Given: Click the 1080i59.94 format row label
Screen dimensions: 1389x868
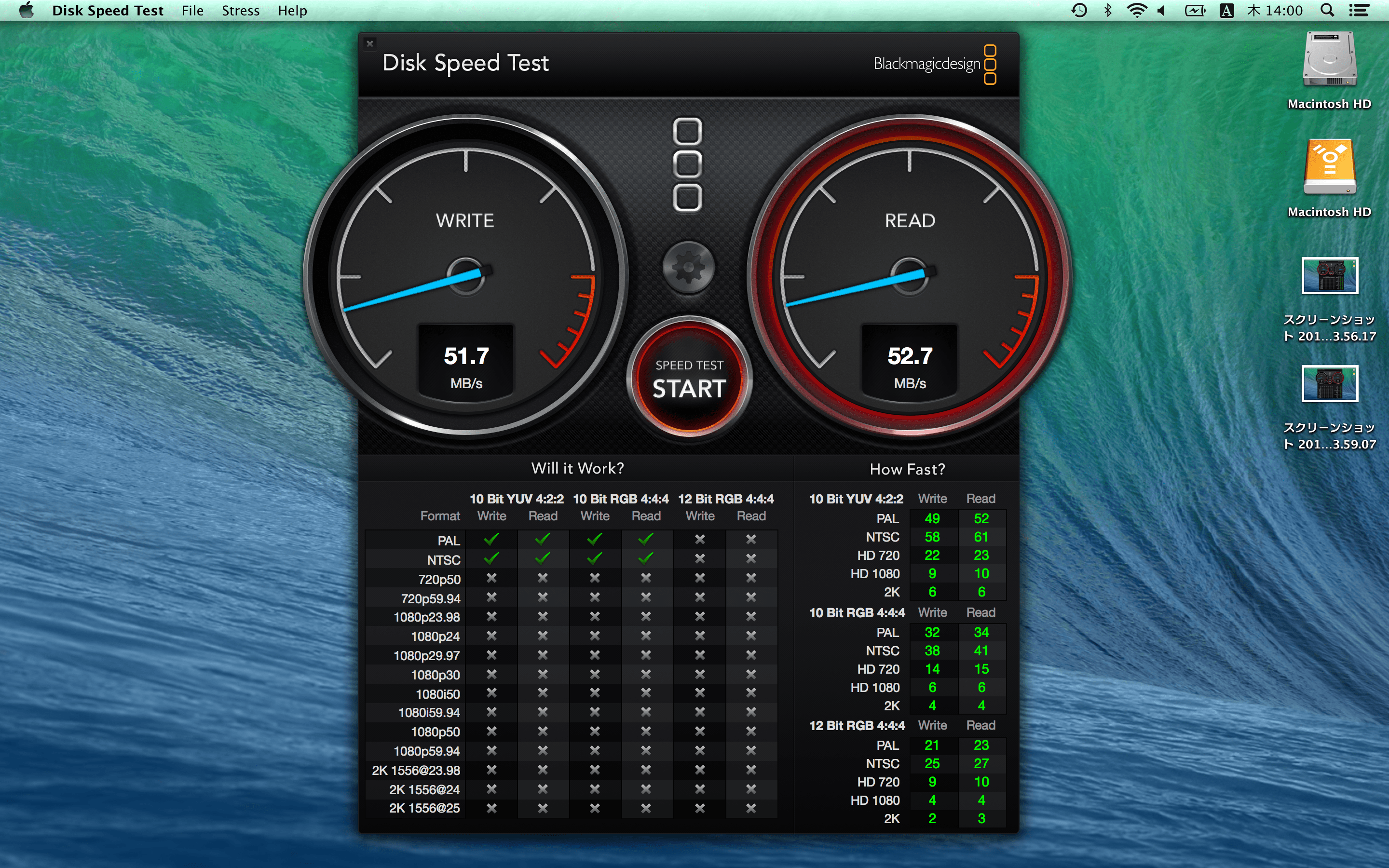Looking at the screenshot, I should pyautogui.click(x=429, y=712).
